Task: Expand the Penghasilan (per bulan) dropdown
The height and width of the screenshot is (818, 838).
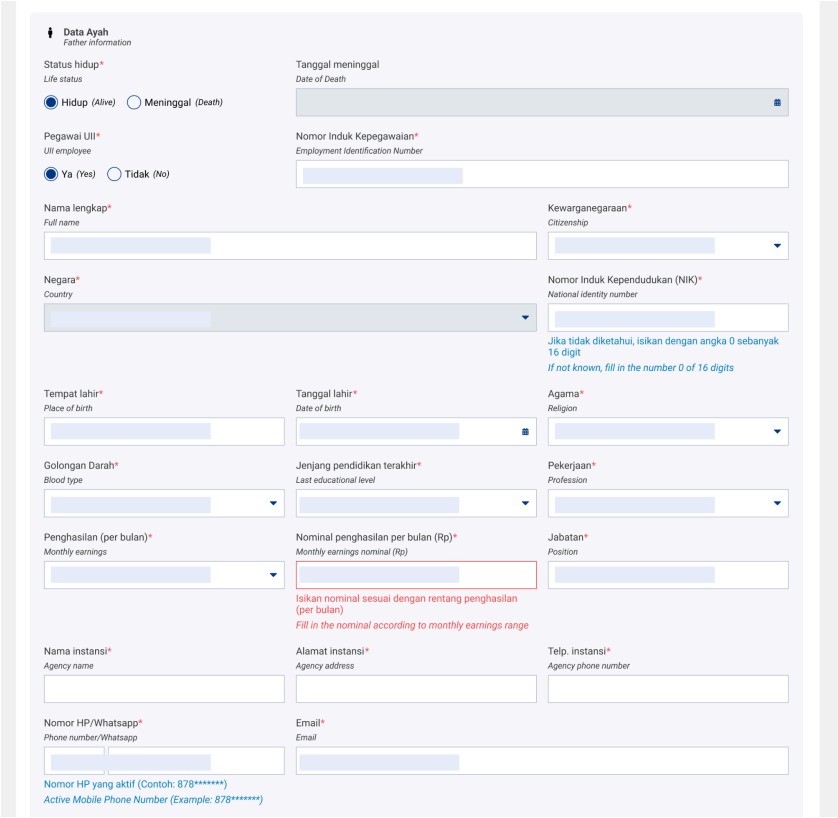Action: 273,575
